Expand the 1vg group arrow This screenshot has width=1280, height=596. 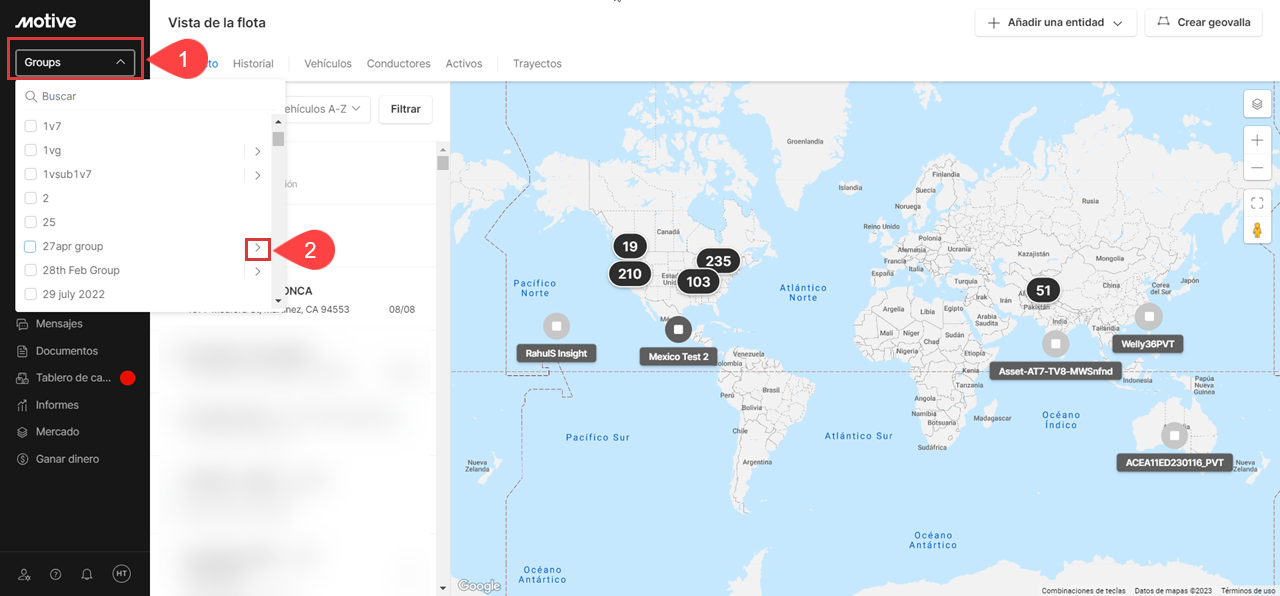pyautogui.click(x=257, y=151)
